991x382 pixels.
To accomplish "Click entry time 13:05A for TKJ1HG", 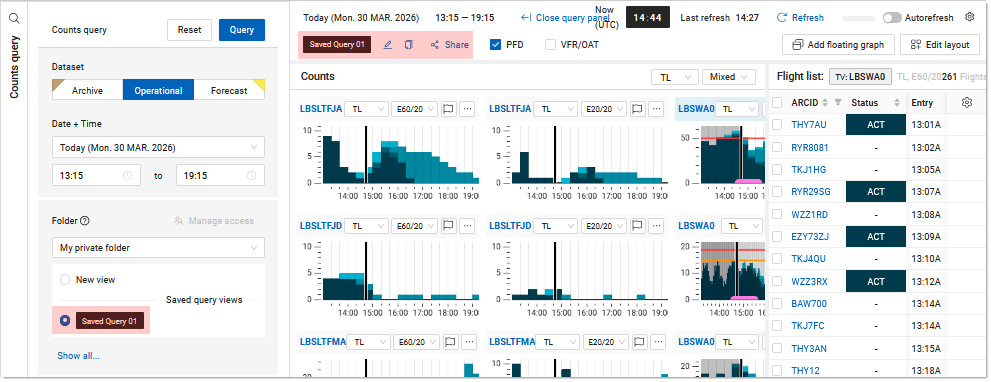I will click(x=926, y=169).
